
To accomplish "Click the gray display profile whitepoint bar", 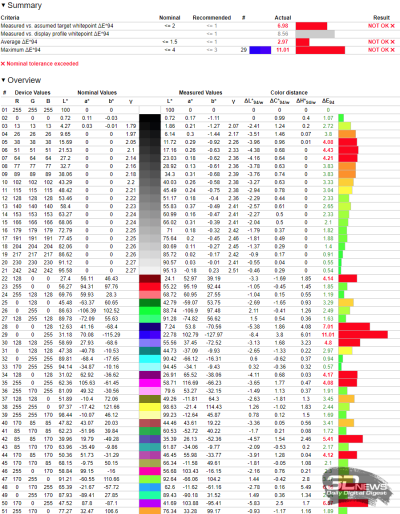I will point(315,34).
